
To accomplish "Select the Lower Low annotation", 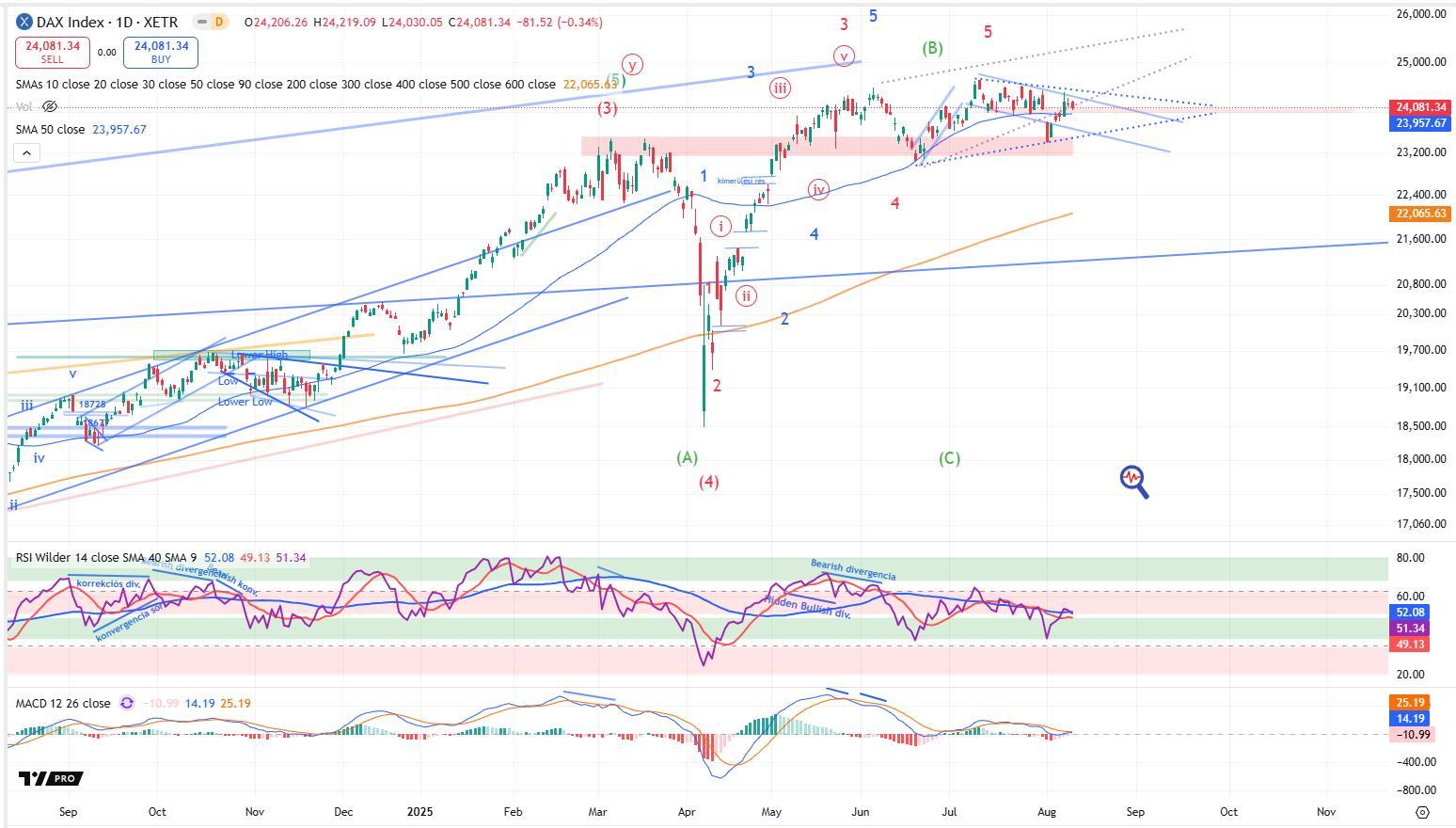I will (245, 402).
